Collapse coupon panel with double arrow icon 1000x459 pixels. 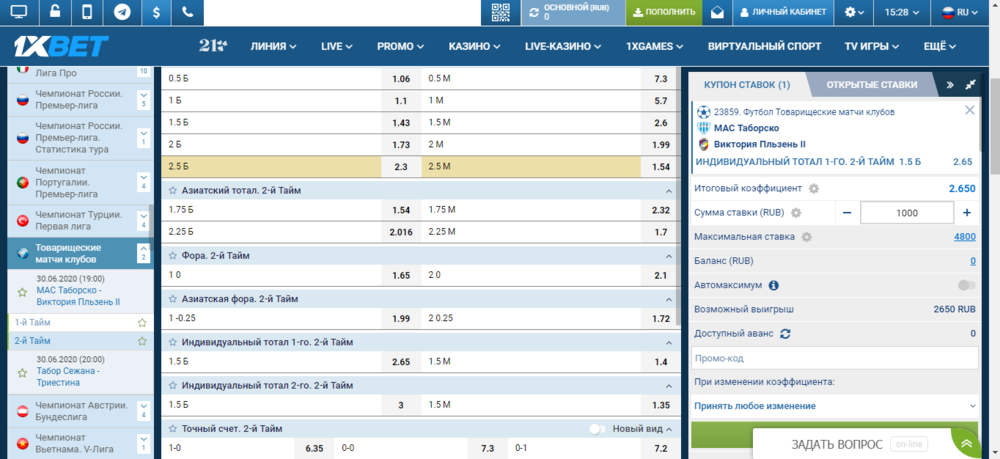click(x=950, y=84)
